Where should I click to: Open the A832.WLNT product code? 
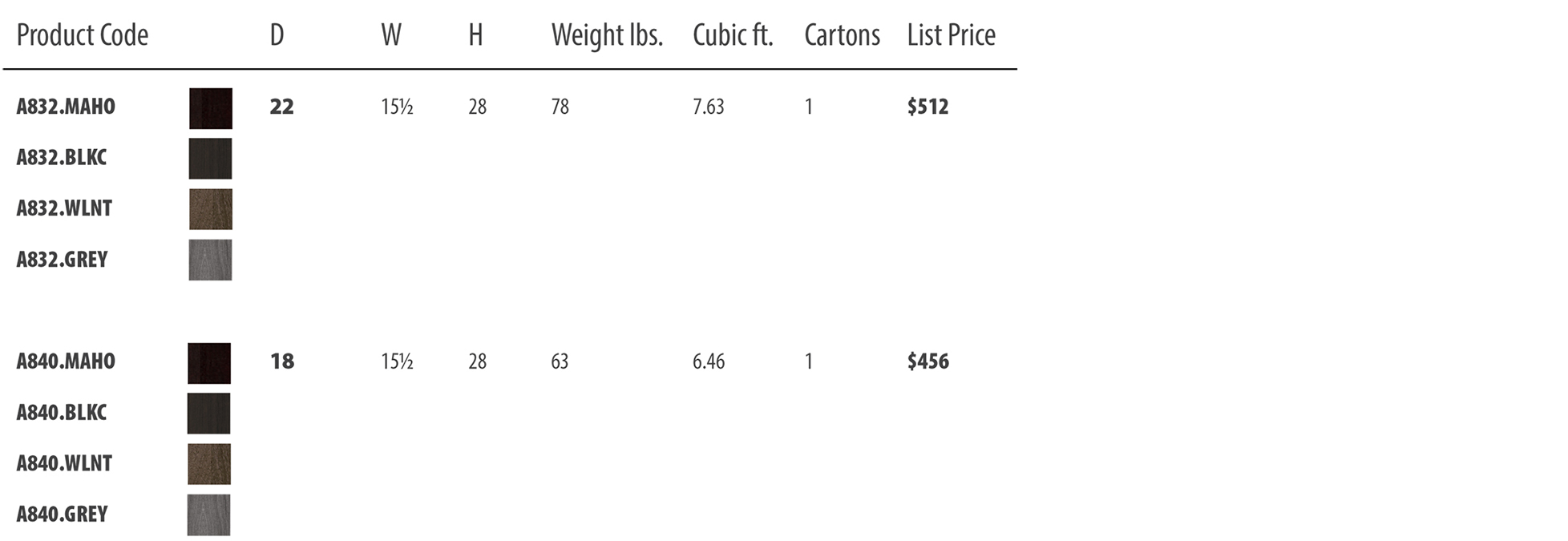coord(64,208)
